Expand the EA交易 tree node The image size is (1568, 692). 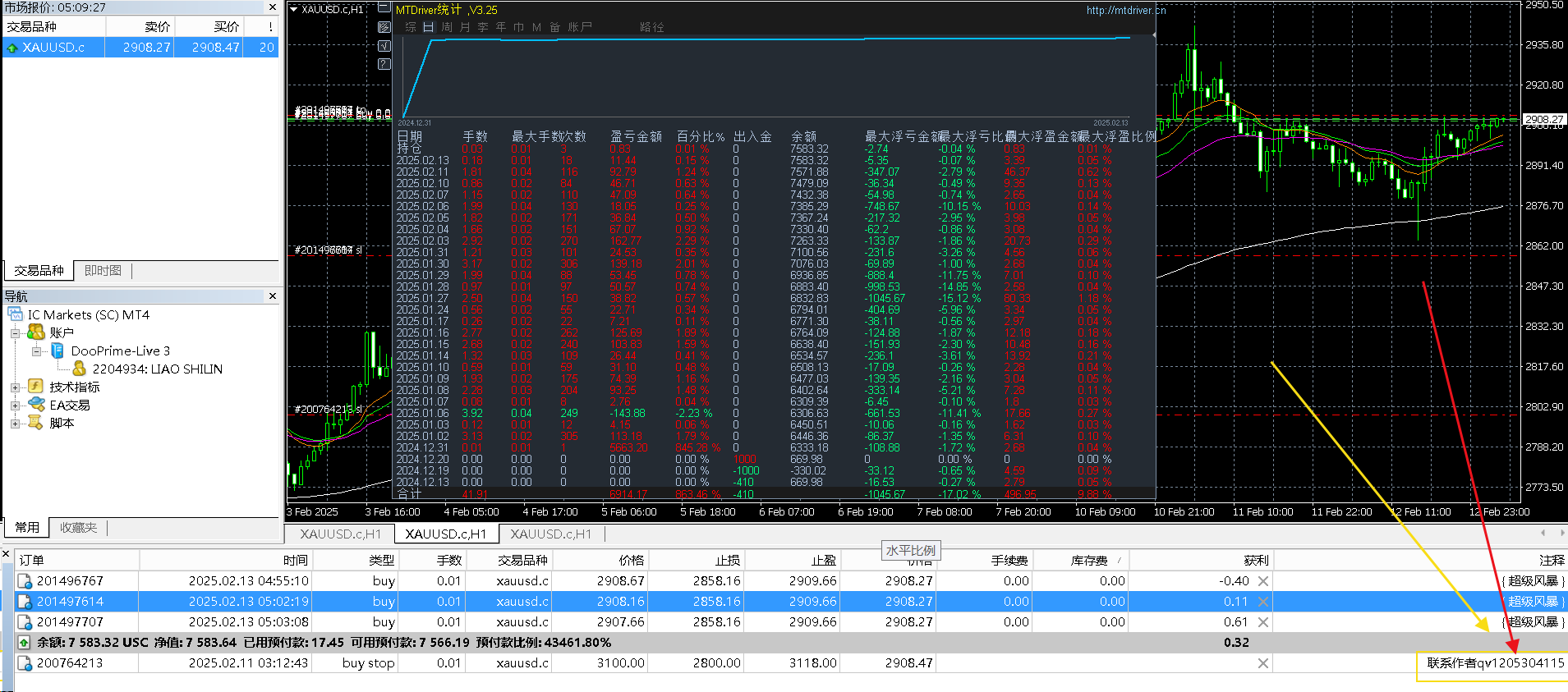coord(15,406)
